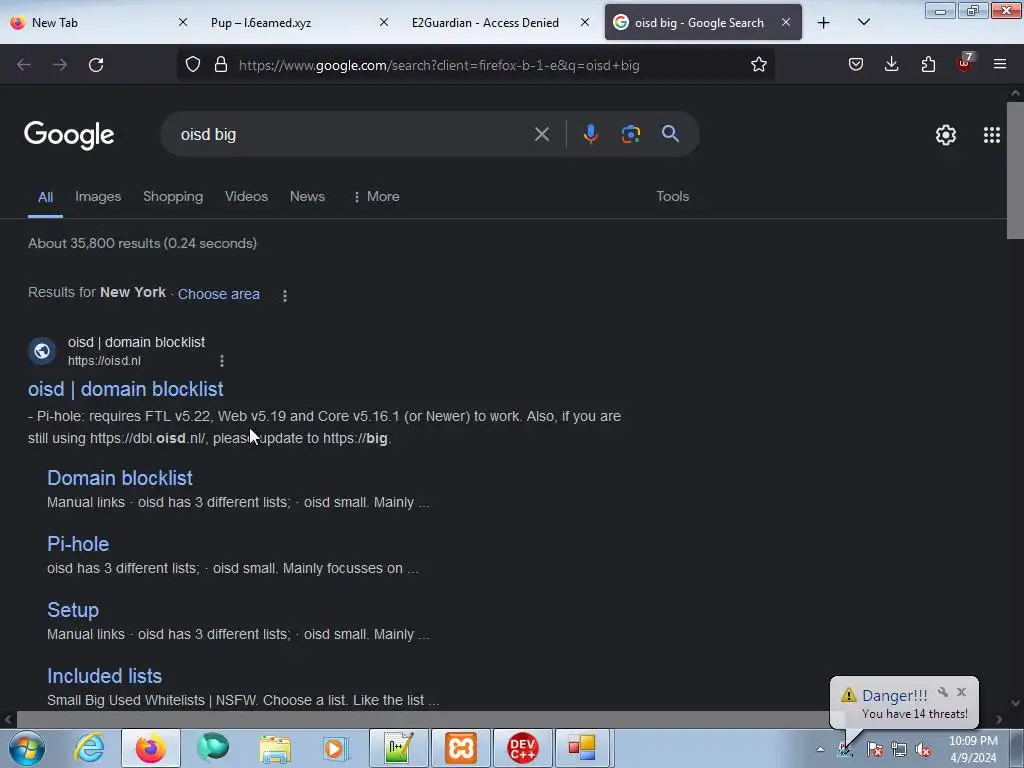Open Google quick settings gear
The width and height of the screenshot is (1024, 768).
click(946, 135)
